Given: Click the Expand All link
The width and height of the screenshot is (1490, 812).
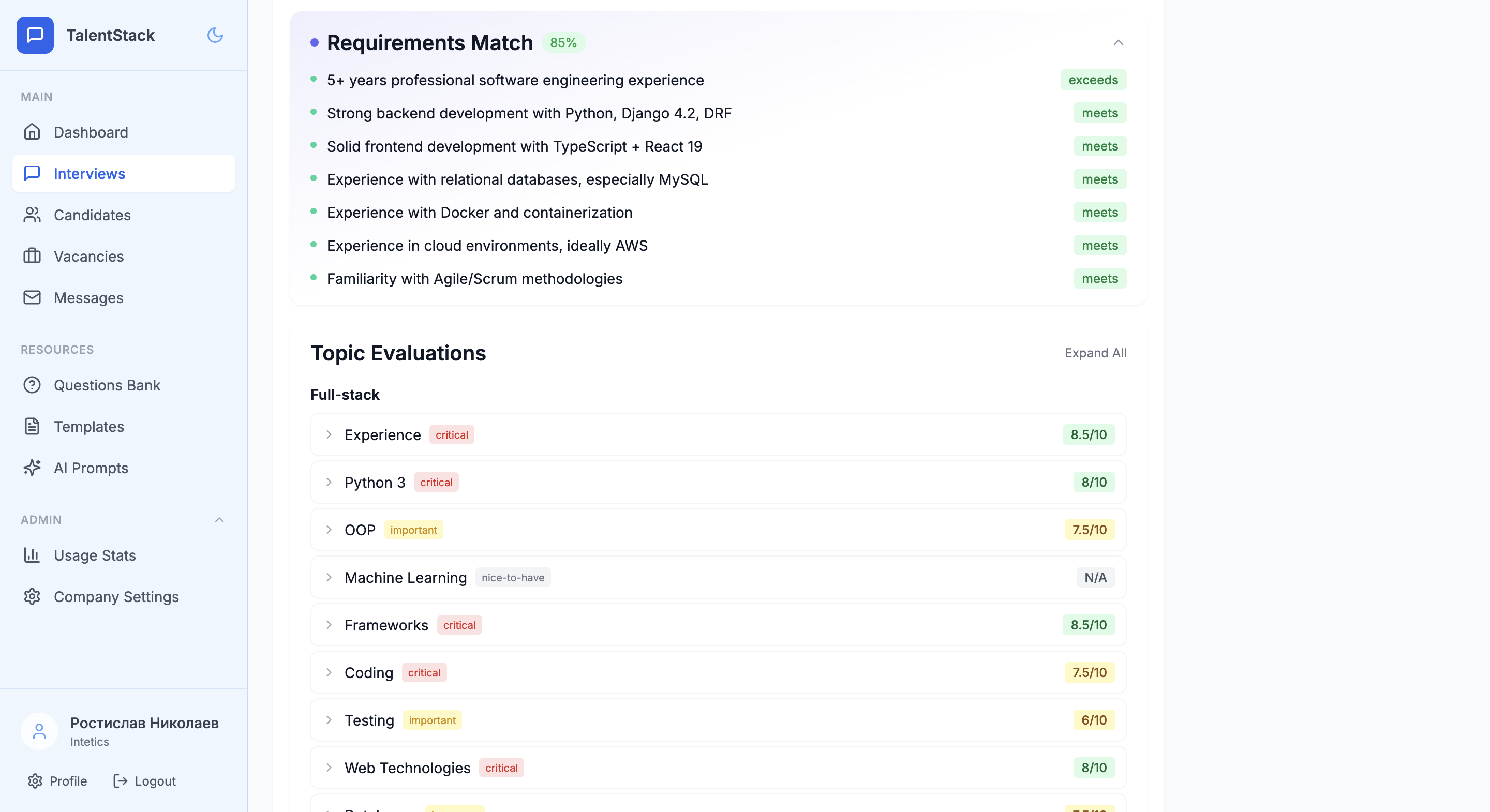Looking at the screenshot, I should tap(1095, 353).
